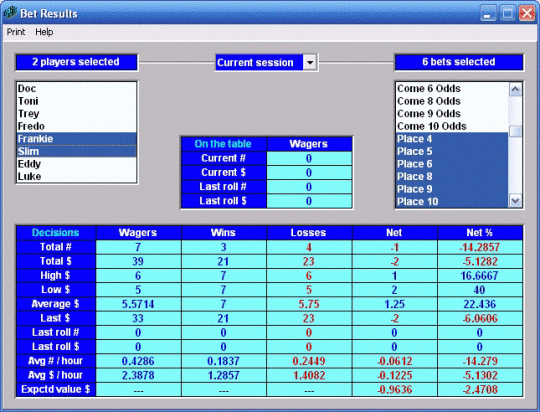Deselect Place 8 bet
Viewport: 540px width, 412px height.
tap(452, 176)
